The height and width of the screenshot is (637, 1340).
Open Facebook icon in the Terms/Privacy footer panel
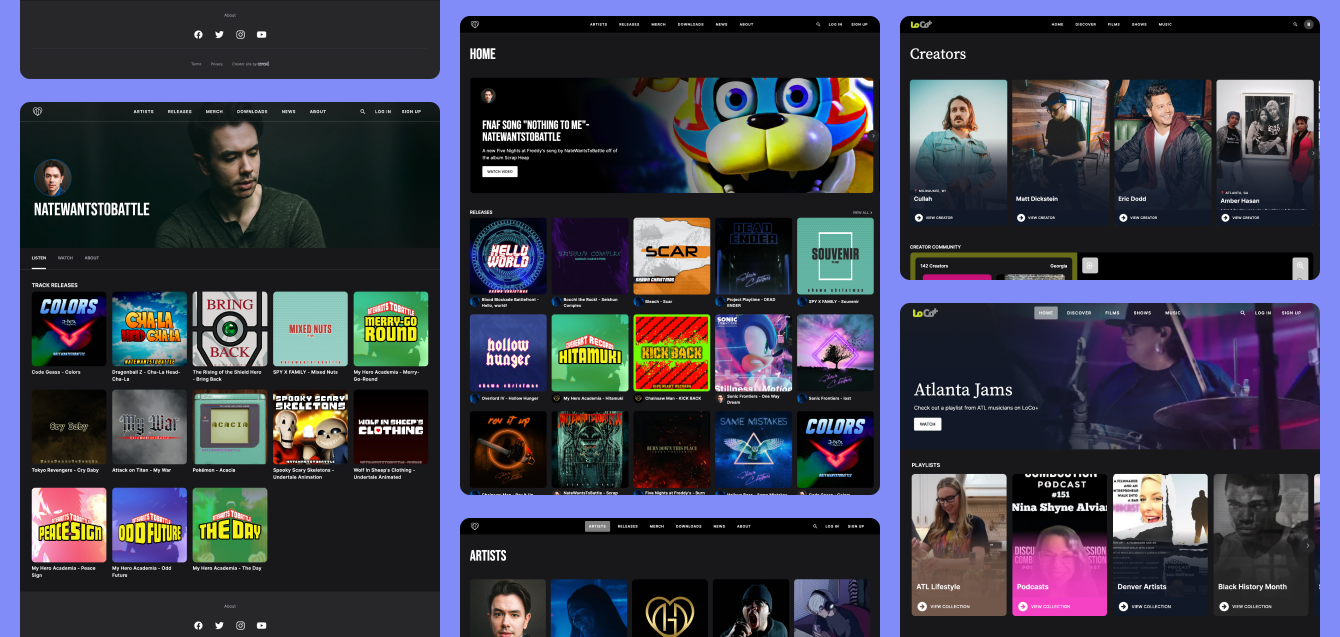click(198, 34)
